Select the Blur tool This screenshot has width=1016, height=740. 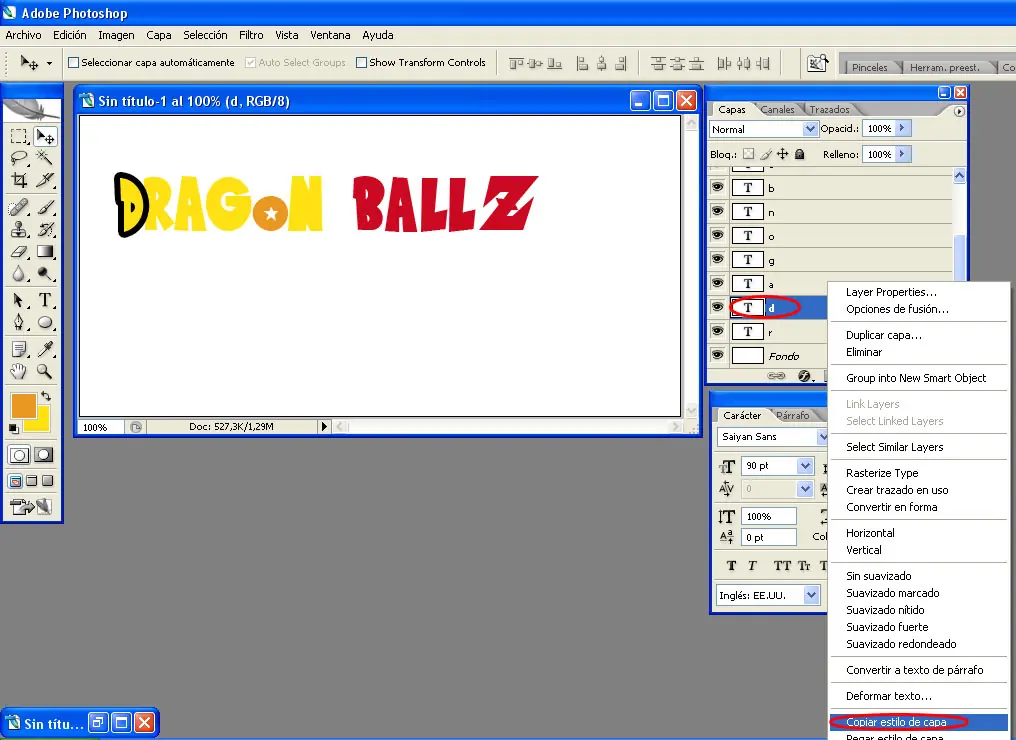pos(19,273)
